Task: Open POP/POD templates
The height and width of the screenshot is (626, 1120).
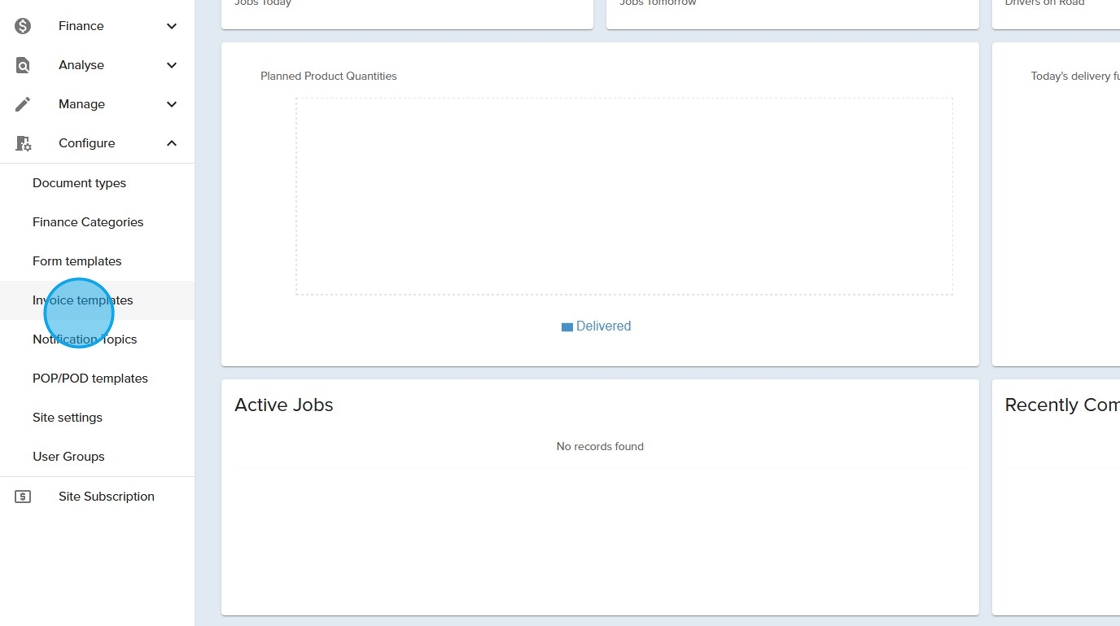Action: click(90, 378)
